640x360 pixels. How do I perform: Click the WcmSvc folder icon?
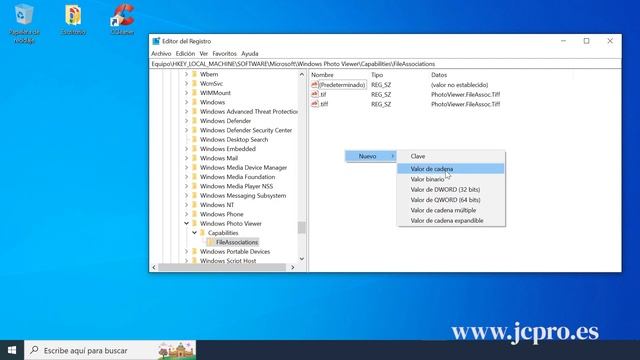pyautogui.click(x=195, y=83)
